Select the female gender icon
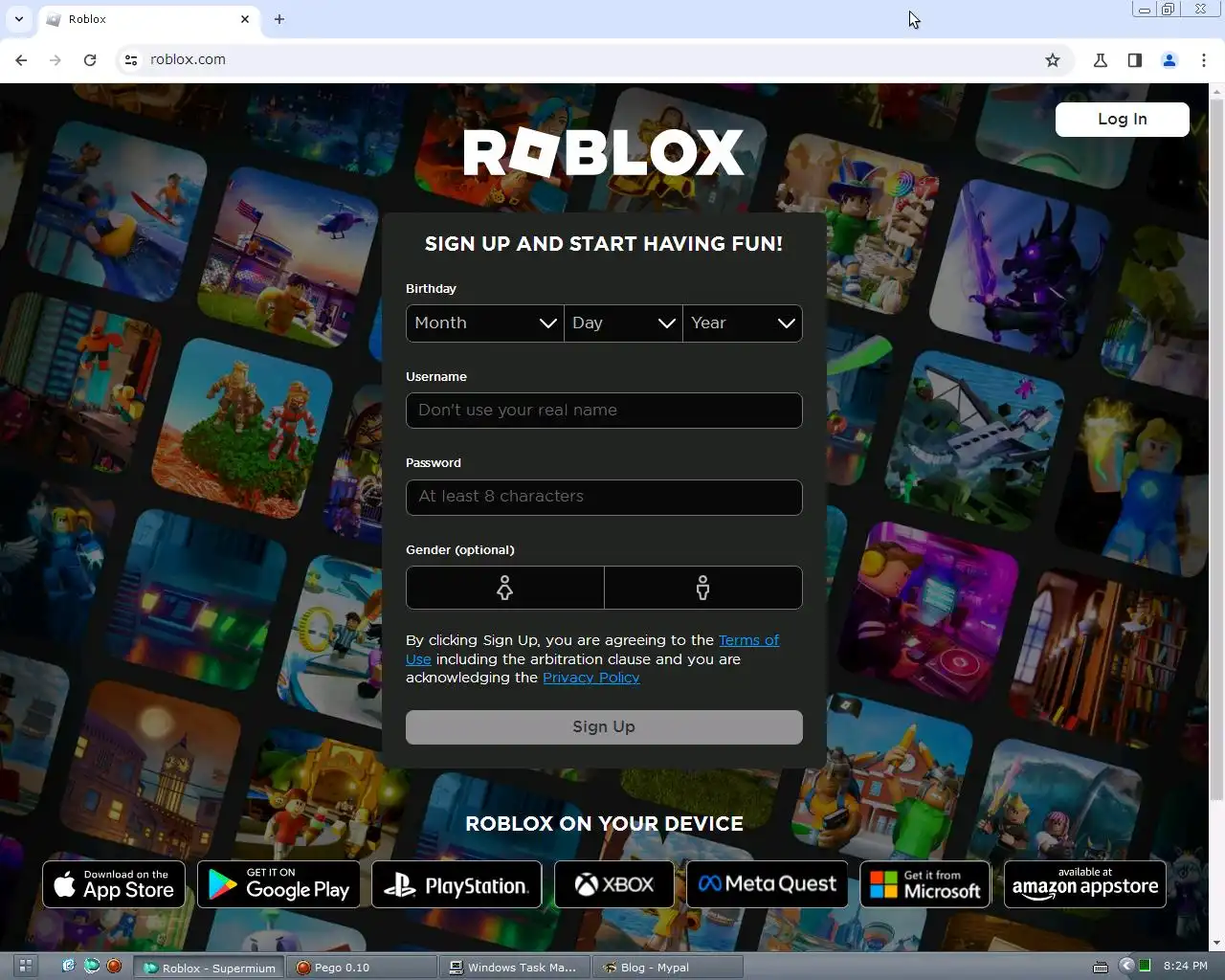Image resolution: width=1225 pixels, height=980 pixels. point(505,588)
